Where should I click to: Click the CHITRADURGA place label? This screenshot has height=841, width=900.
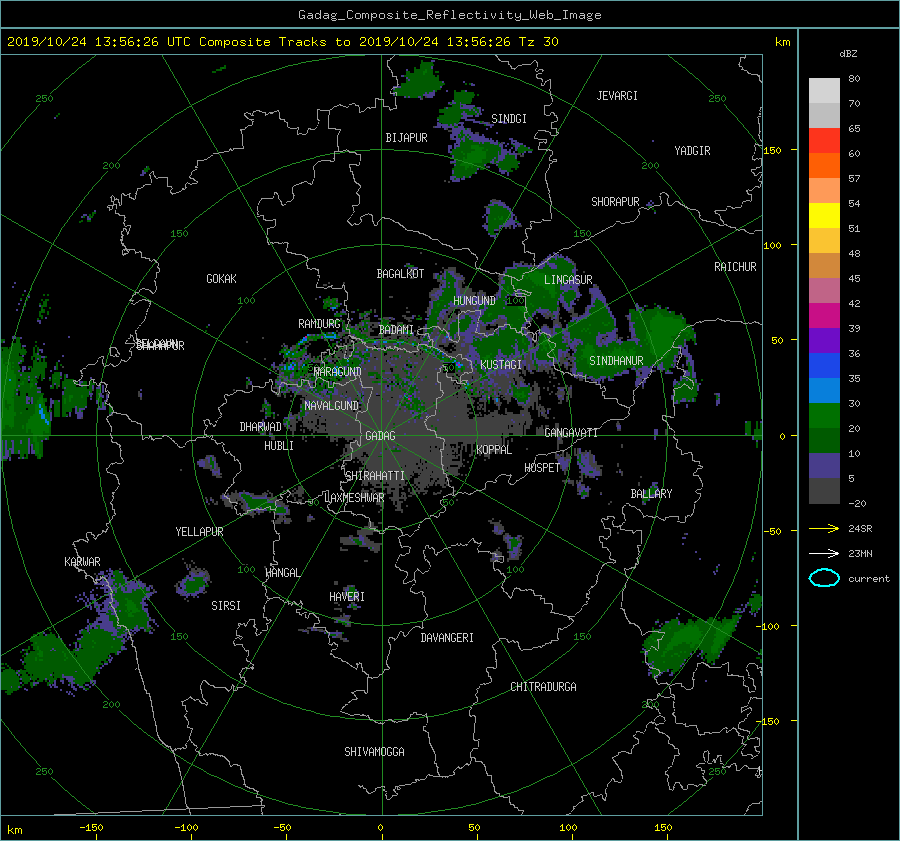(543, 687)
